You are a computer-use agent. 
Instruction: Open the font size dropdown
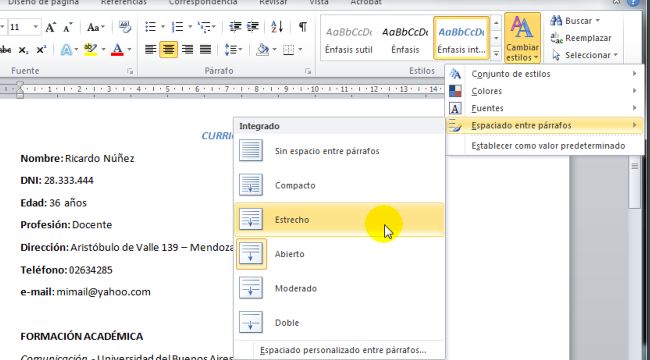pos(36,27)
